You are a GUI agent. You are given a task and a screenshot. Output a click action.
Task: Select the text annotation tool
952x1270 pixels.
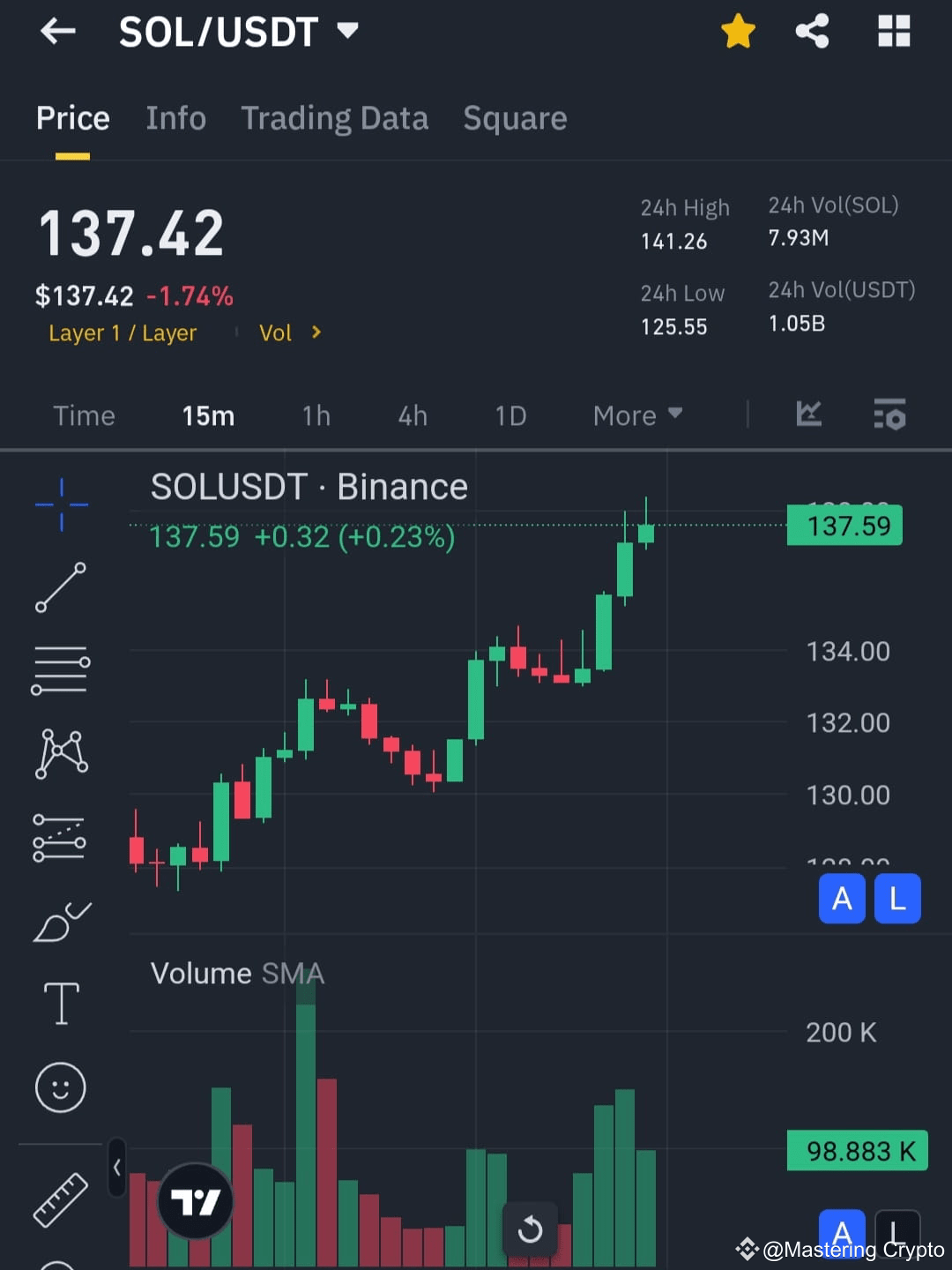tap(61, 1003)
